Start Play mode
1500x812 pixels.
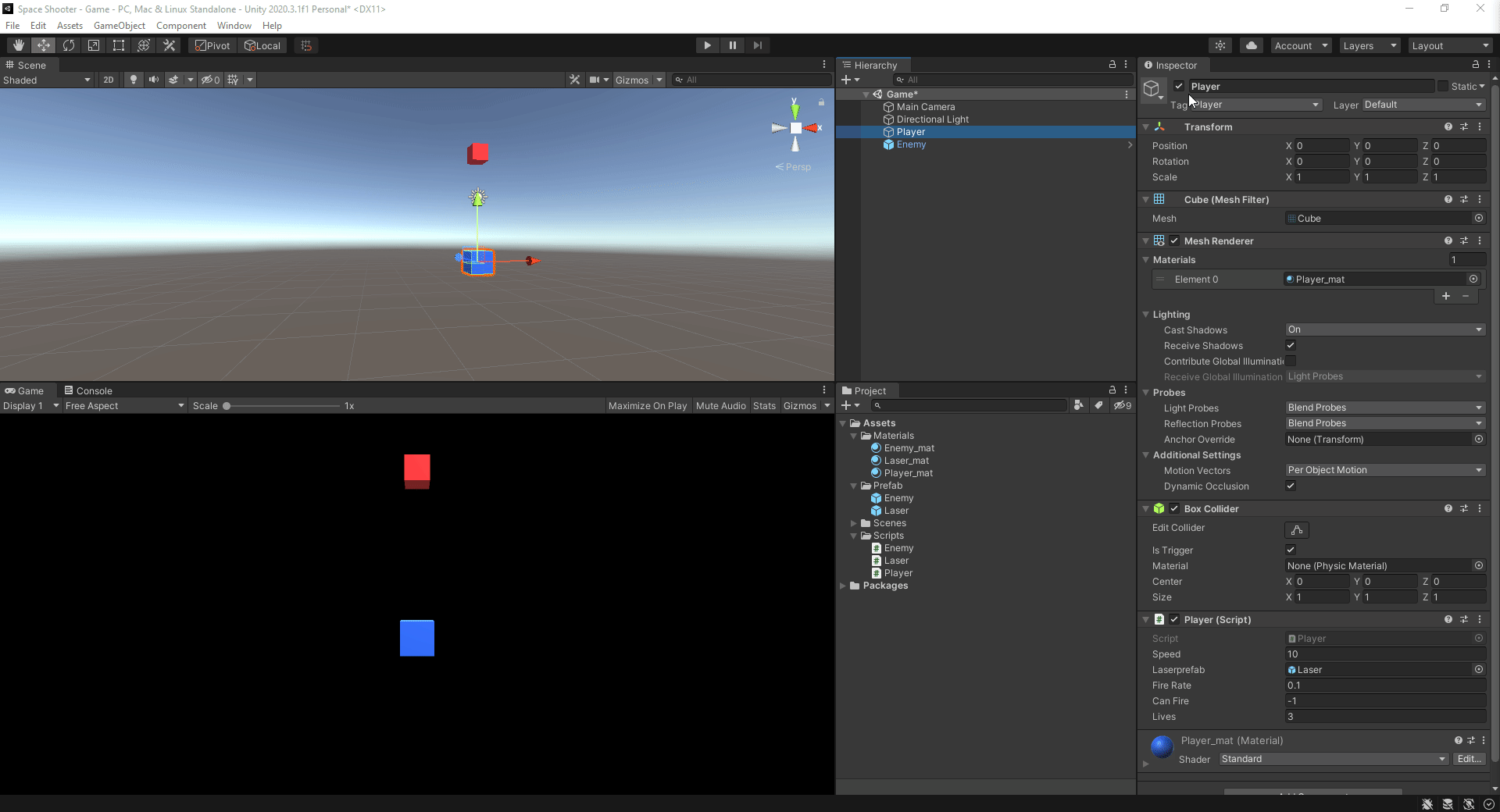(707, 45)
